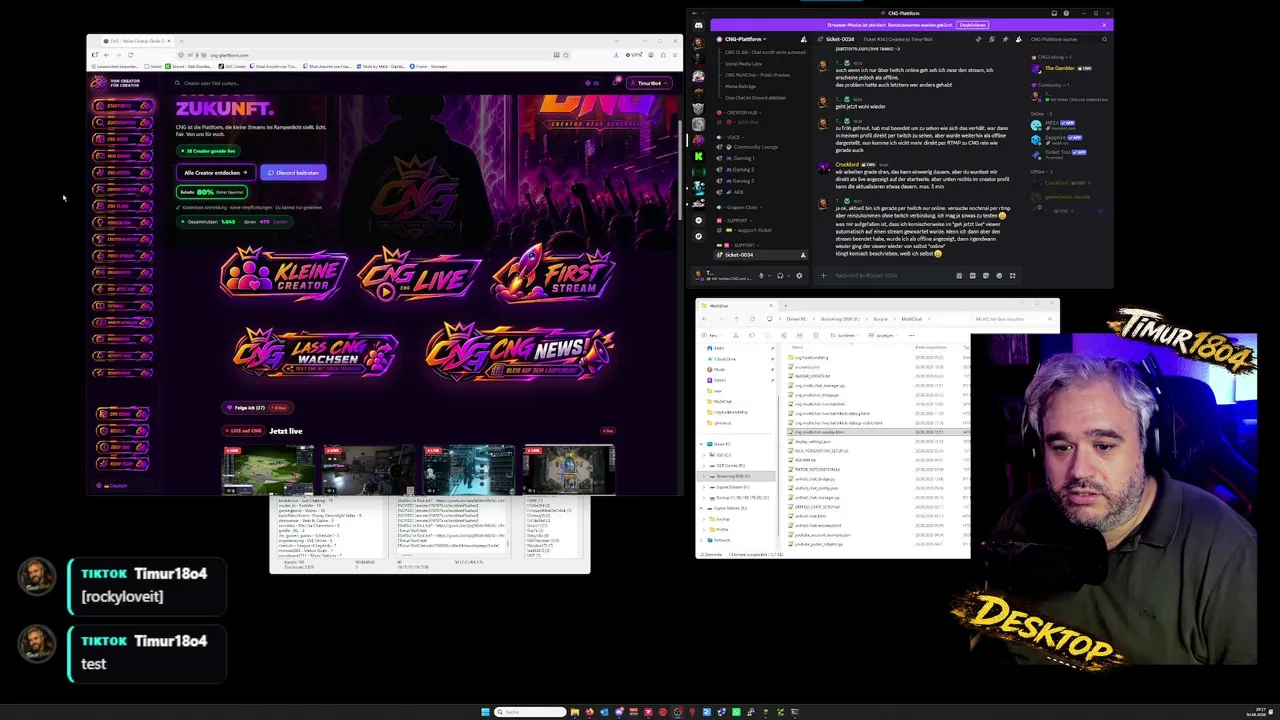
Task: Open the emoji picker in Discord message bar
Action: pyautogui.click(x=999, y=275)
